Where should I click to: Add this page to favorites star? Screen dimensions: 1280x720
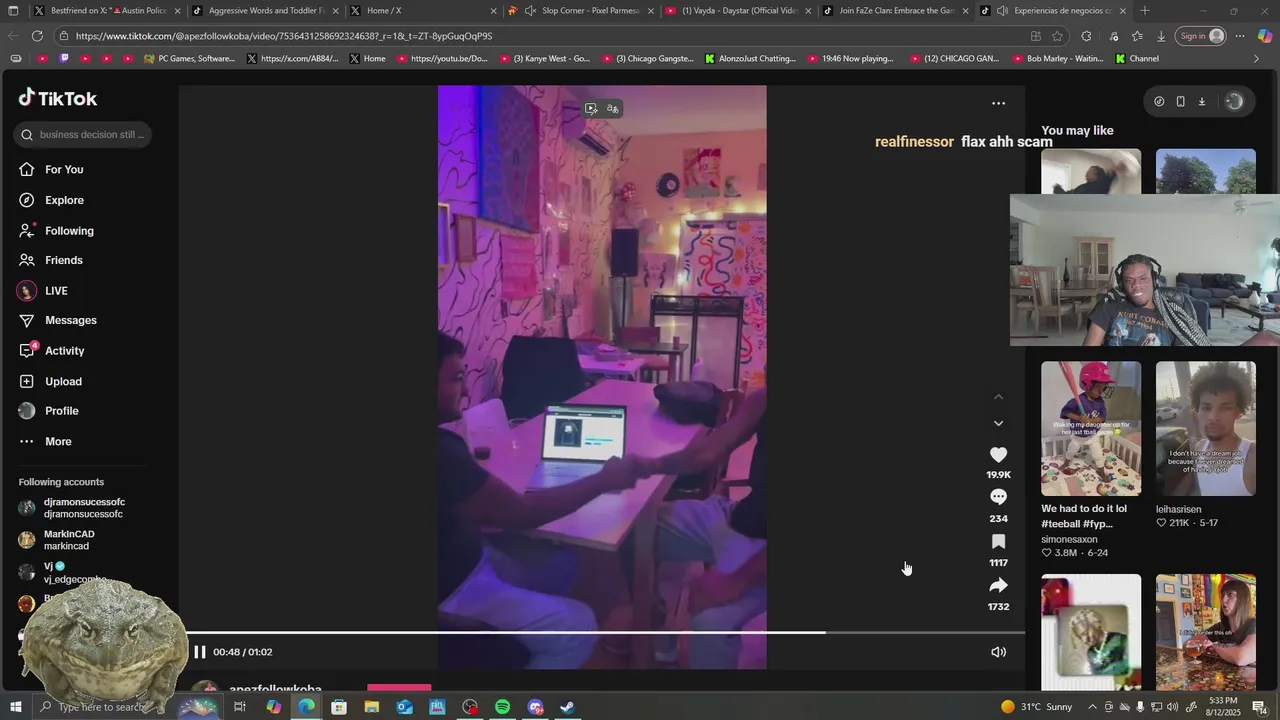click(1057, 36)
